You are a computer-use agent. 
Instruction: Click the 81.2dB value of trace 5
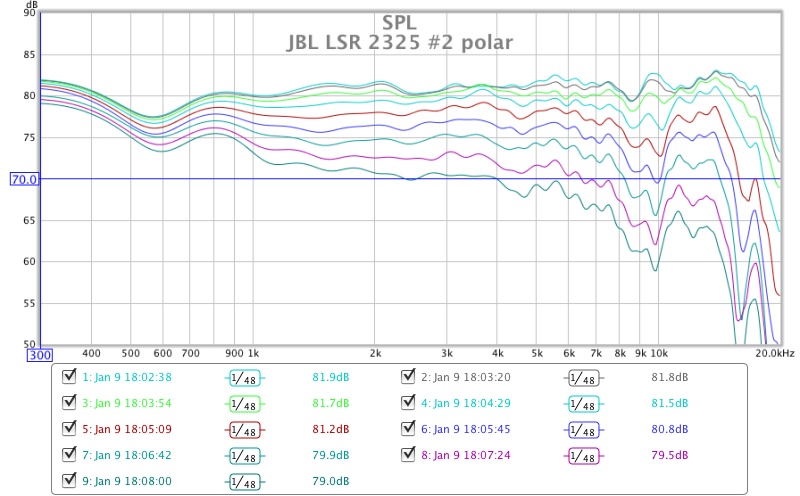pyautogui.click(x=331, y=429)
